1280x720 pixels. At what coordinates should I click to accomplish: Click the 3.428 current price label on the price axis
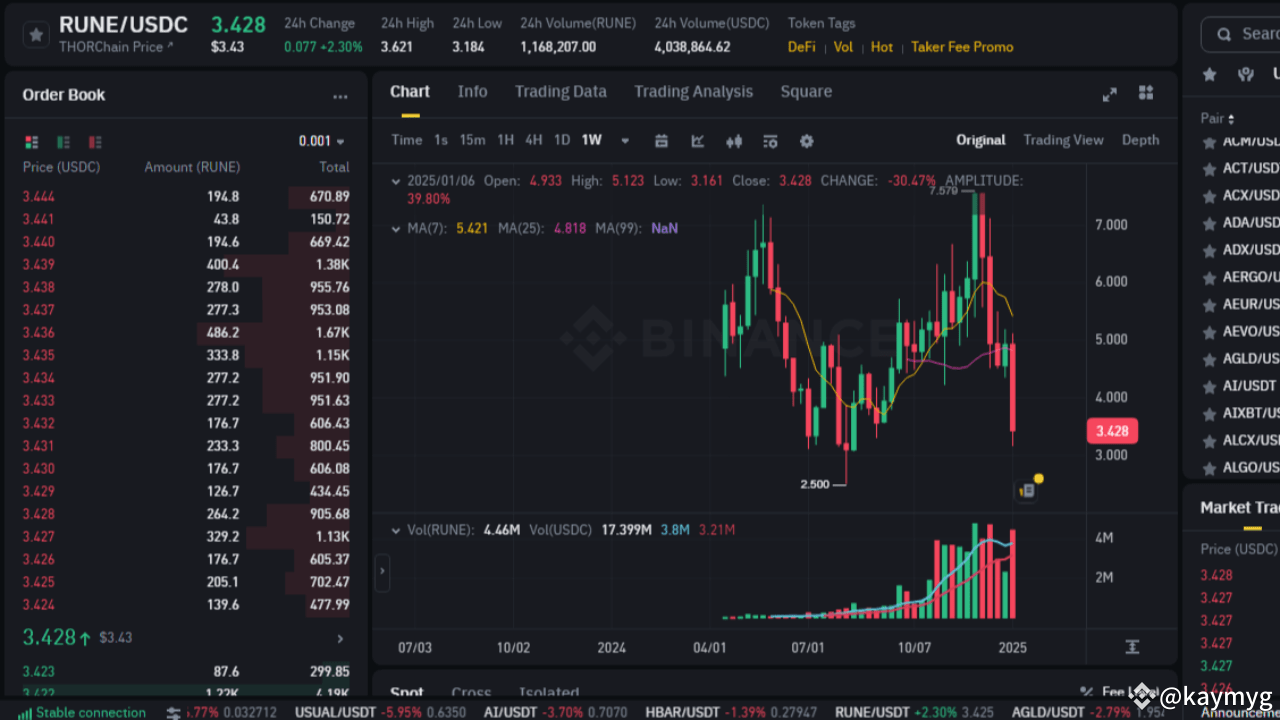tap(1112, 431)
